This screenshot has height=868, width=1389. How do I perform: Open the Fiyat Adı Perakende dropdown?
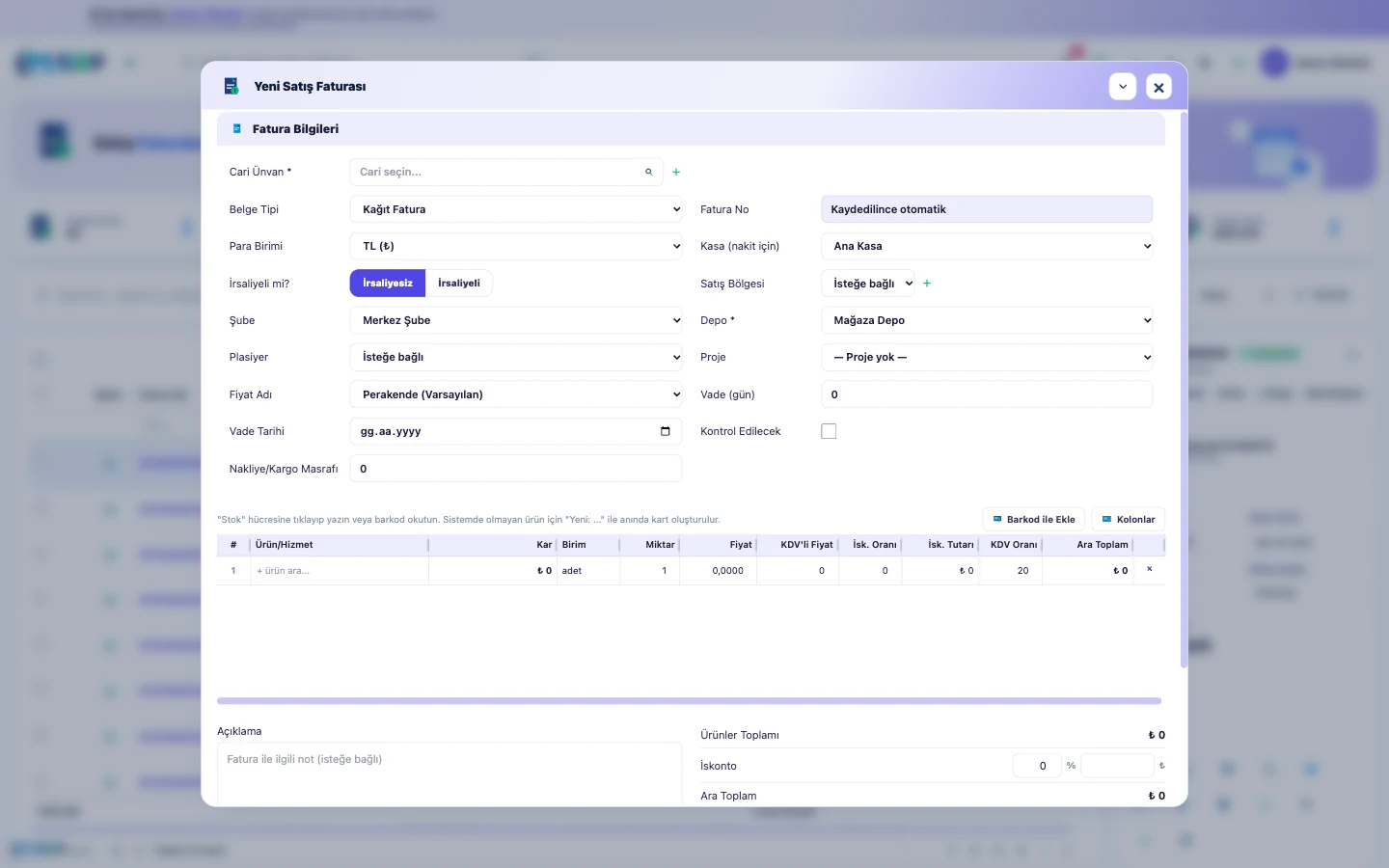click(516, 394)
